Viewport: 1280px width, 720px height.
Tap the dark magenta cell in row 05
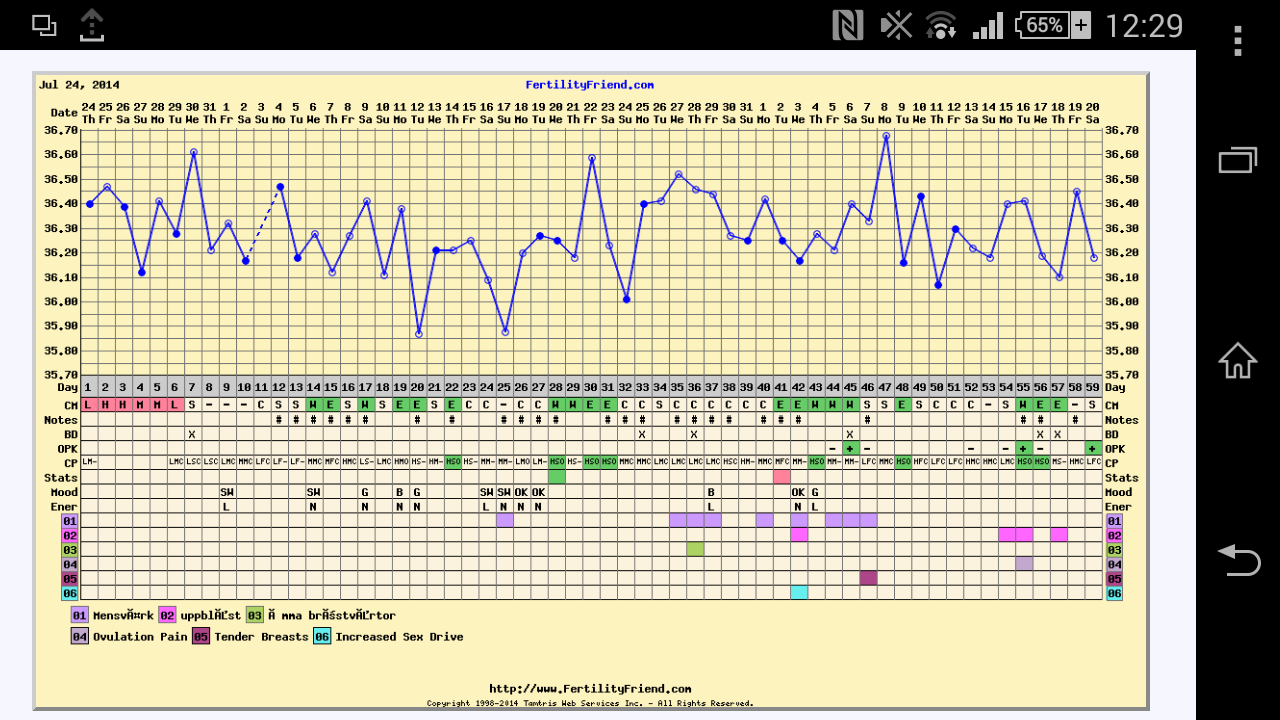(x=868, y=578)
